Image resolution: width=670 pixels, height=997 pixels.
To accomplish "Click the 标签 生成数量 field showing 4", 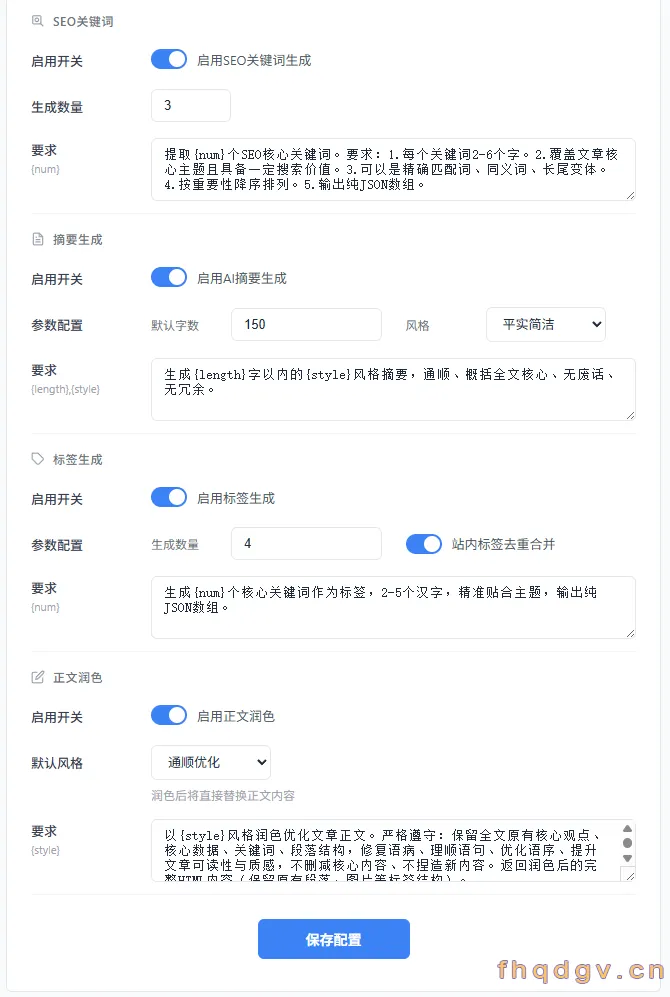I will tap(306, 544).
